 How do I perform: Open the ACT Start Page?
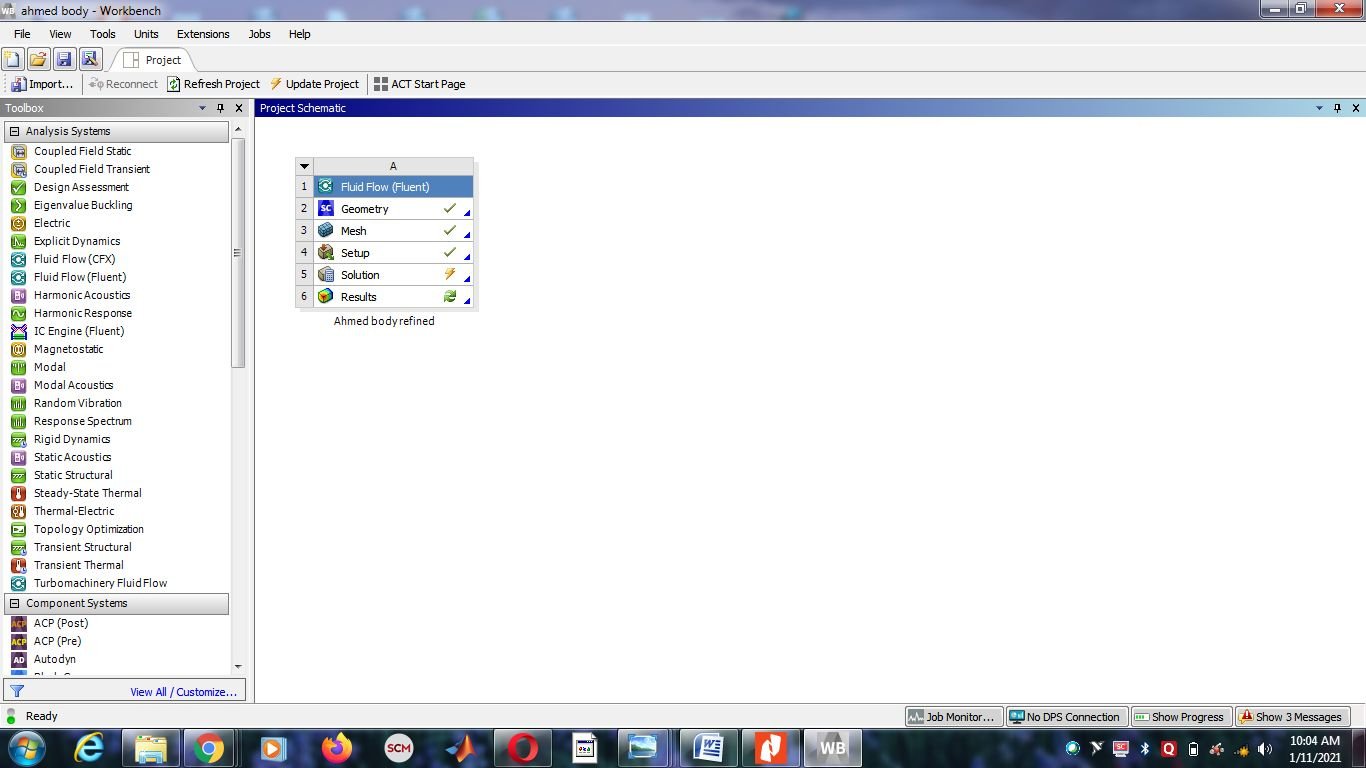tap(419, 84)
